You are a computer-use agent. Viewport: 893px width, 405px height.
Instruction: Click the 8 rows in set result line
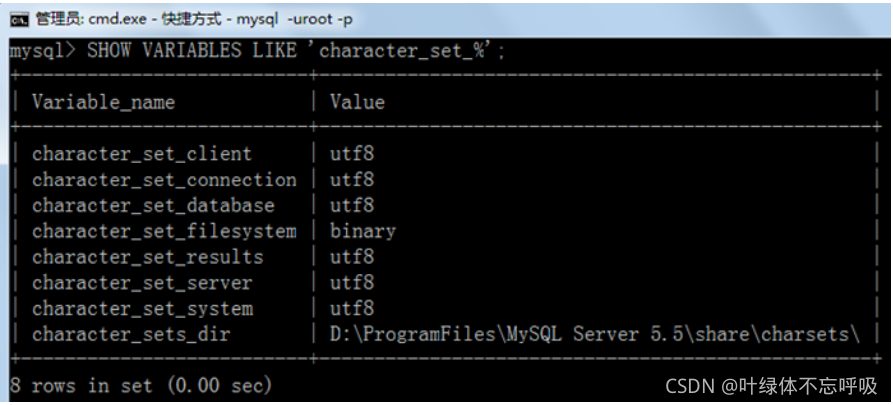tap(141, 386)
